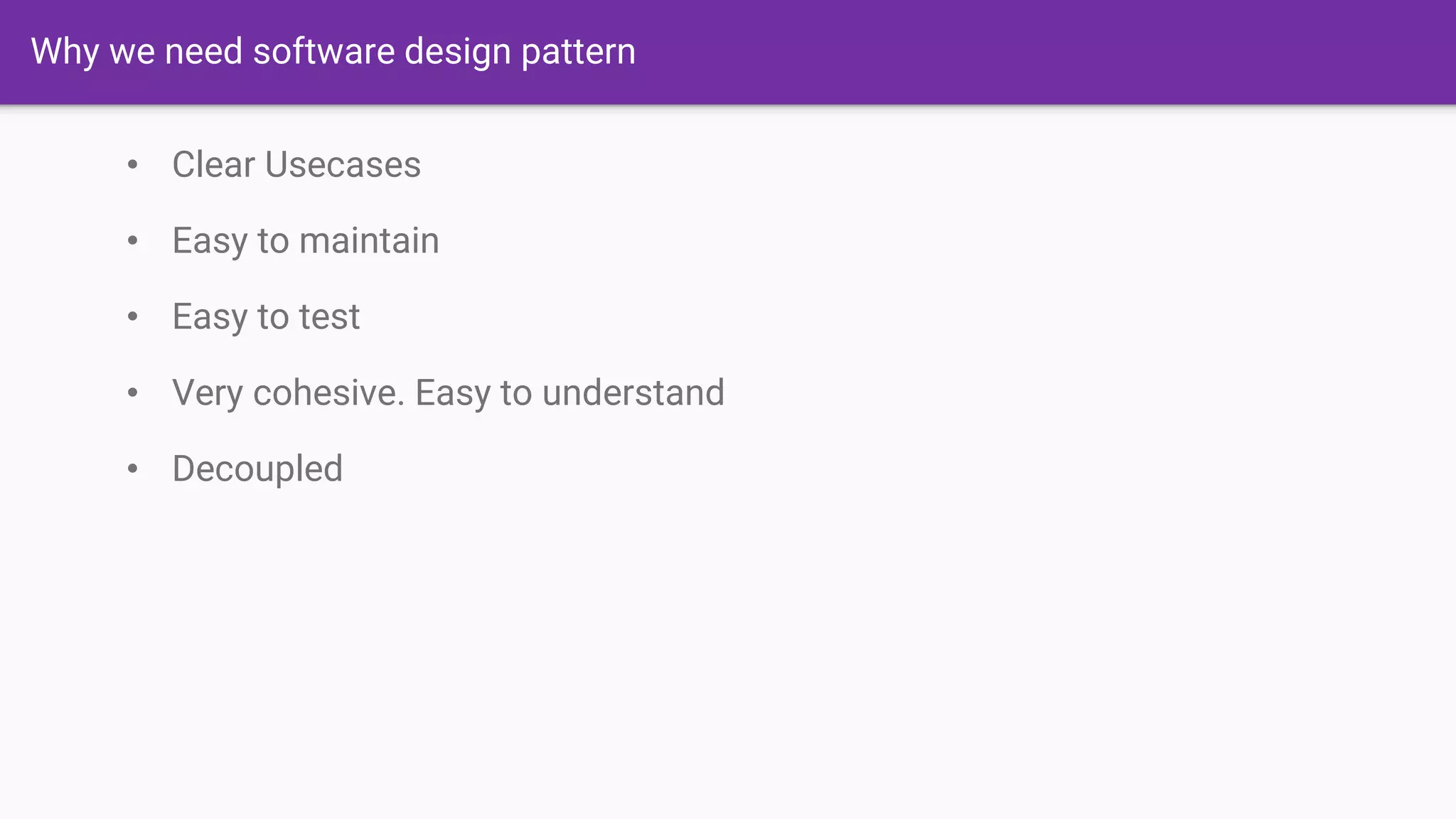
Task: Click the 'Easy to test' bullet text
Action: pyautogui.click(x=266, y=316)
